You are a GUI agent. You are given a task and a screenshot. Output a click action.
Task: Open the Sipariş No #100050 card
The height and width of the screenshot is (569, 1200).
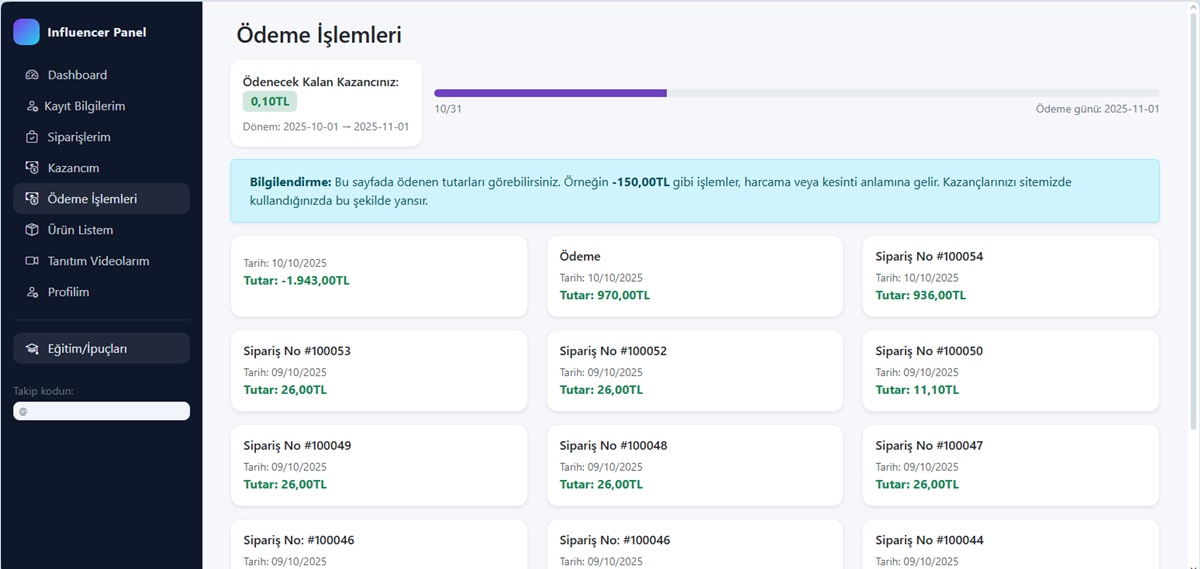point(1010,371)
